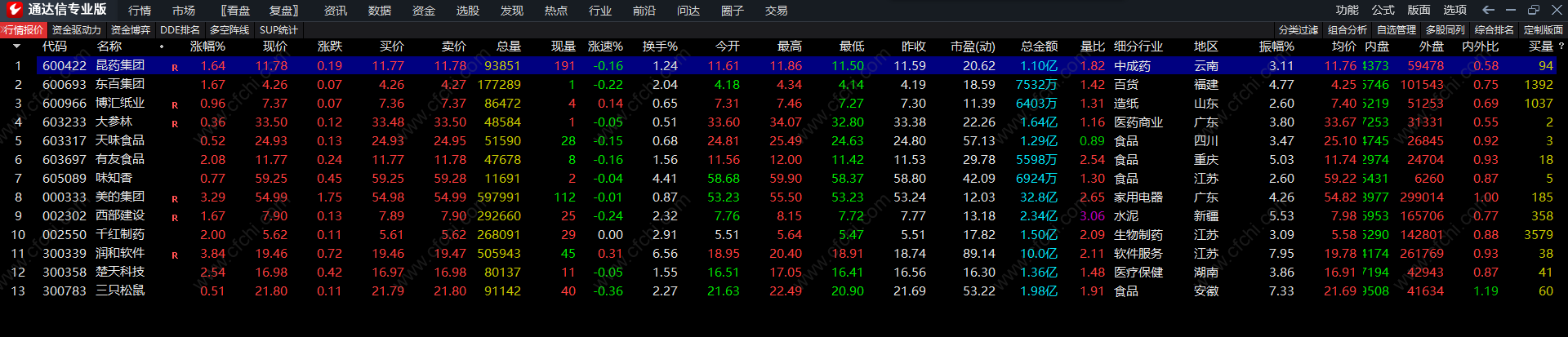Switch to the 资金博弈 tab
The height and width of the screenshot is (337, 1568).
tap(131, 30)
